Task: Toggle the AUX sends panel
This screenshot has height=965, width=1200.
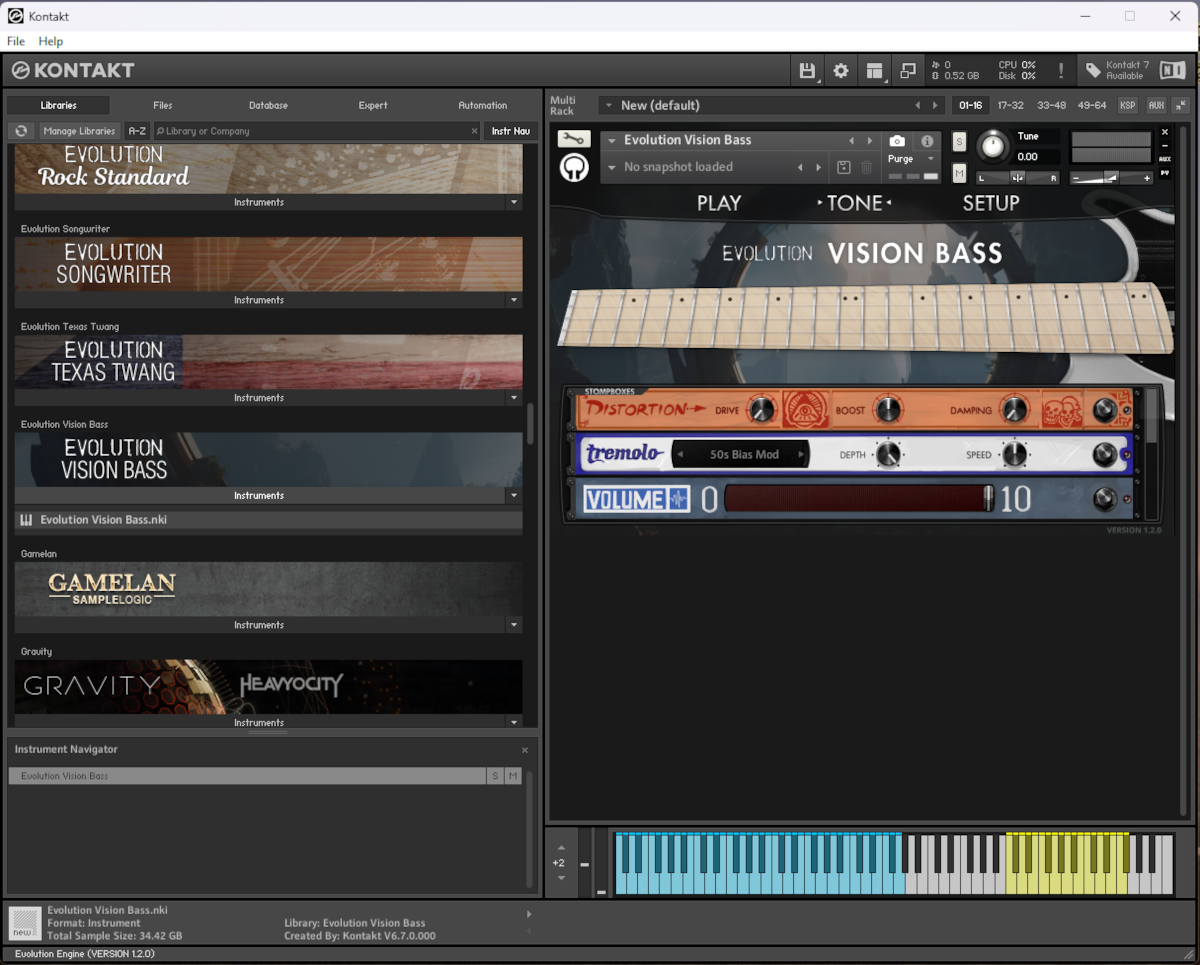Action: (1156, 105)
